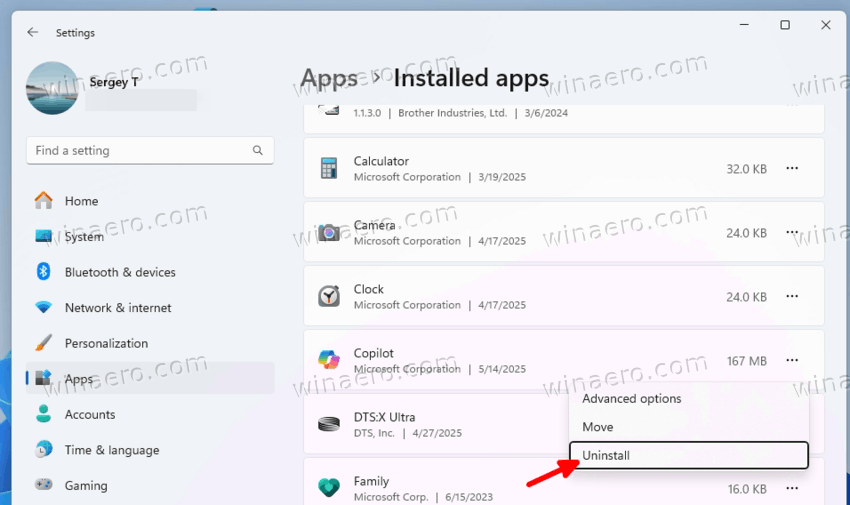This screenshot has height=505, width=850.
Task: Select the Family app name
Action: click(x=371, y=481)
